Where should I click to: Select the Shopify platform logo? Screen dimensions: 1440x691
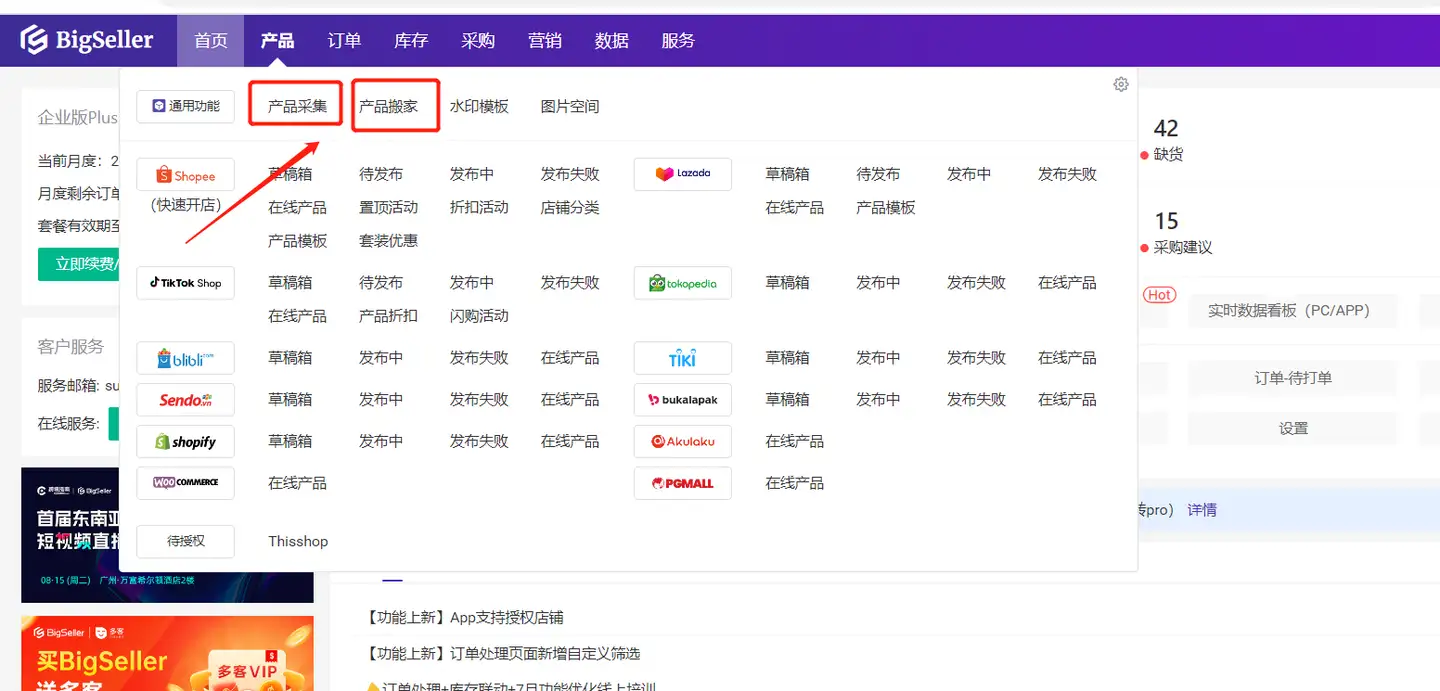pos(186,442)
